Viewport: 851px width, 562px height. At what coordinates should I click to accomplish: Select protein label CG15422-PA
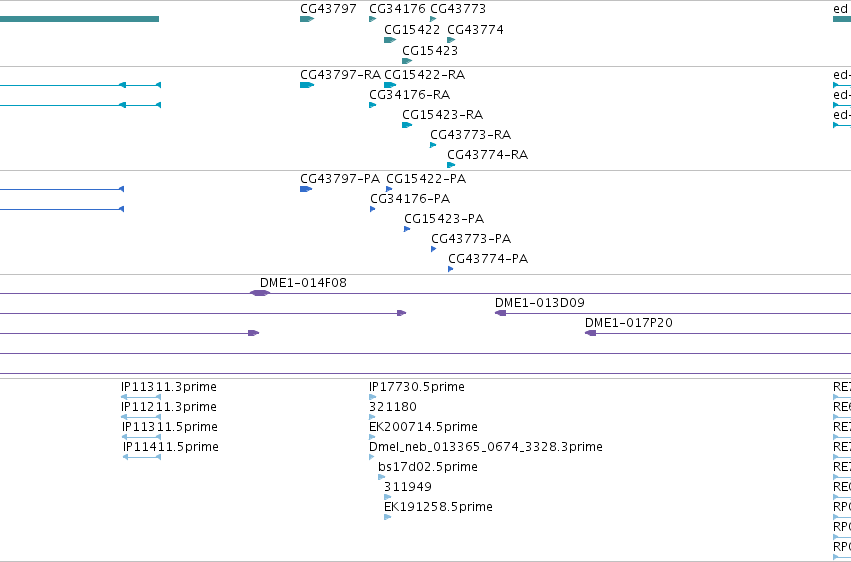tap(426, 178)
